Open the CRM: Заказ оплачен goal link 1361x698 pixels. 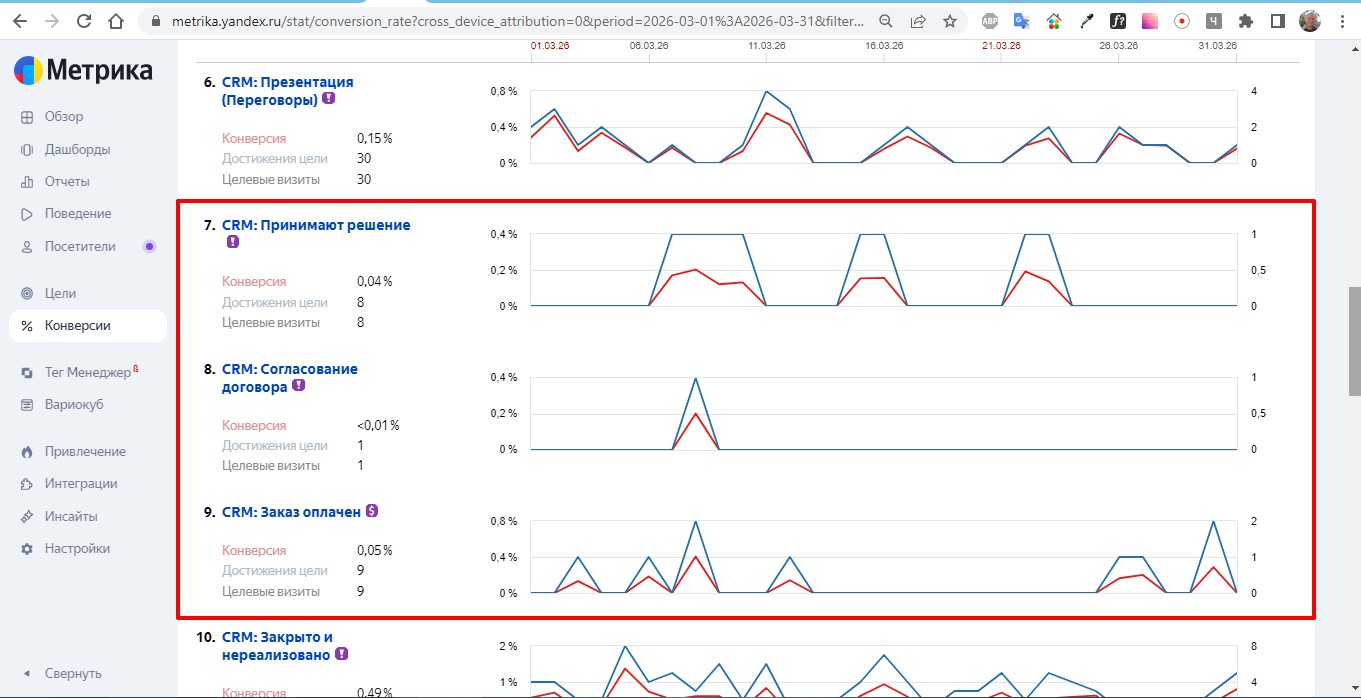pyautogui.click(x=291, y=512)
